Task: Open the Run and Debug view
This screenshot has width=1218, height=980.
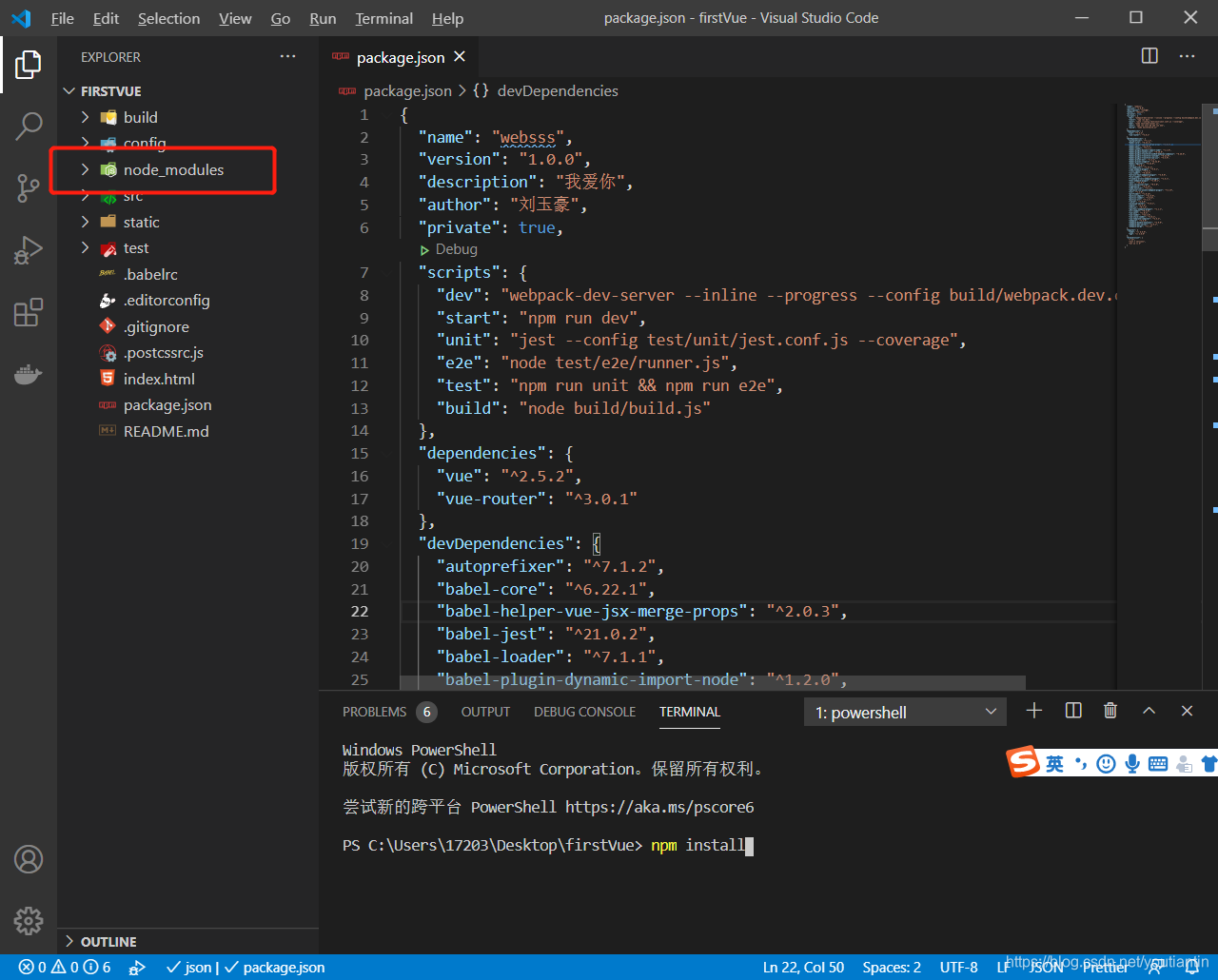Action: click(x=29, y=250)
